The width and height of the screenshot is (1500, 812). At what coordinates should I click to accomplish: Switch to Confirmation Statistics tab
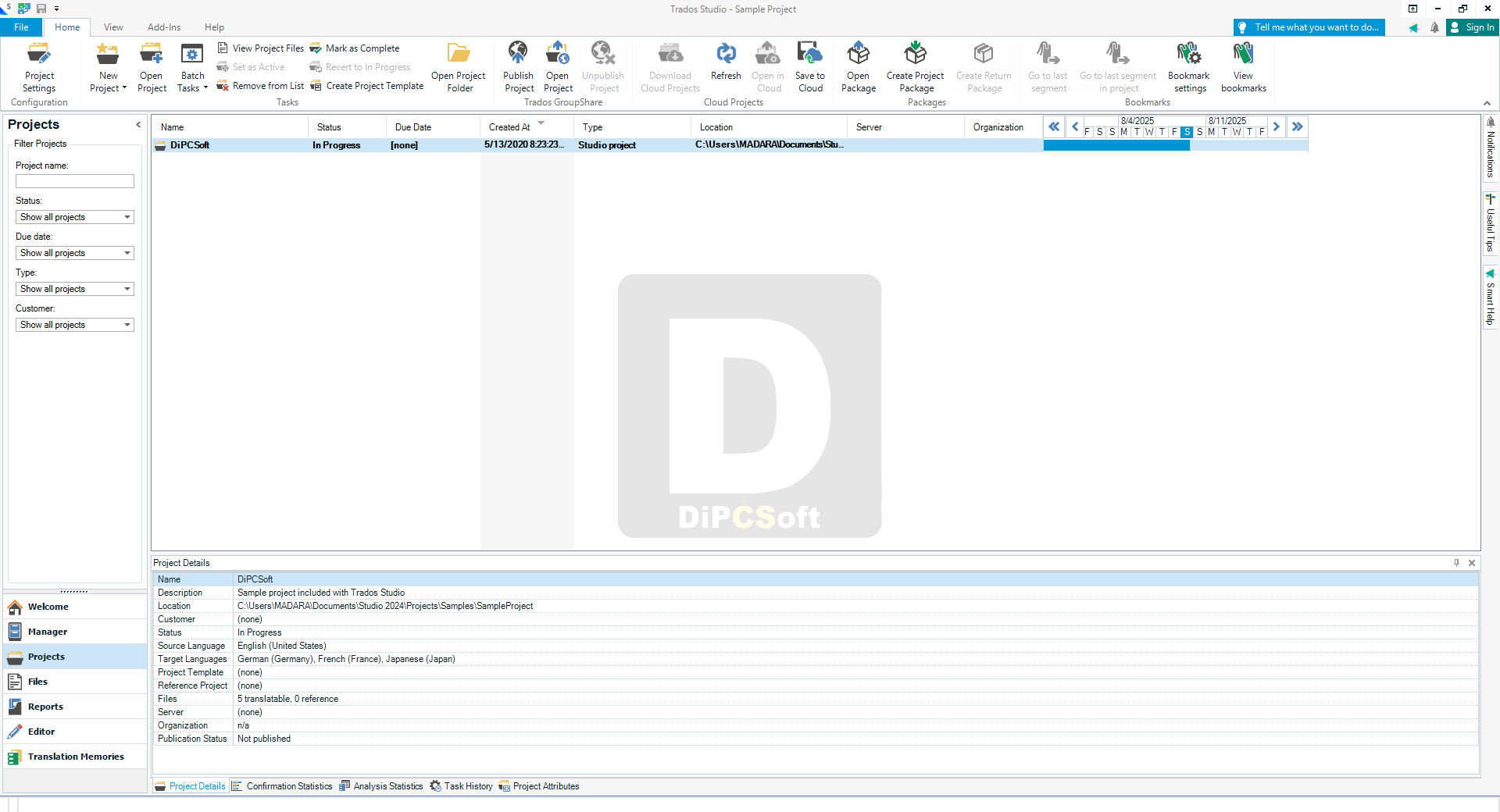pos(282,786)
